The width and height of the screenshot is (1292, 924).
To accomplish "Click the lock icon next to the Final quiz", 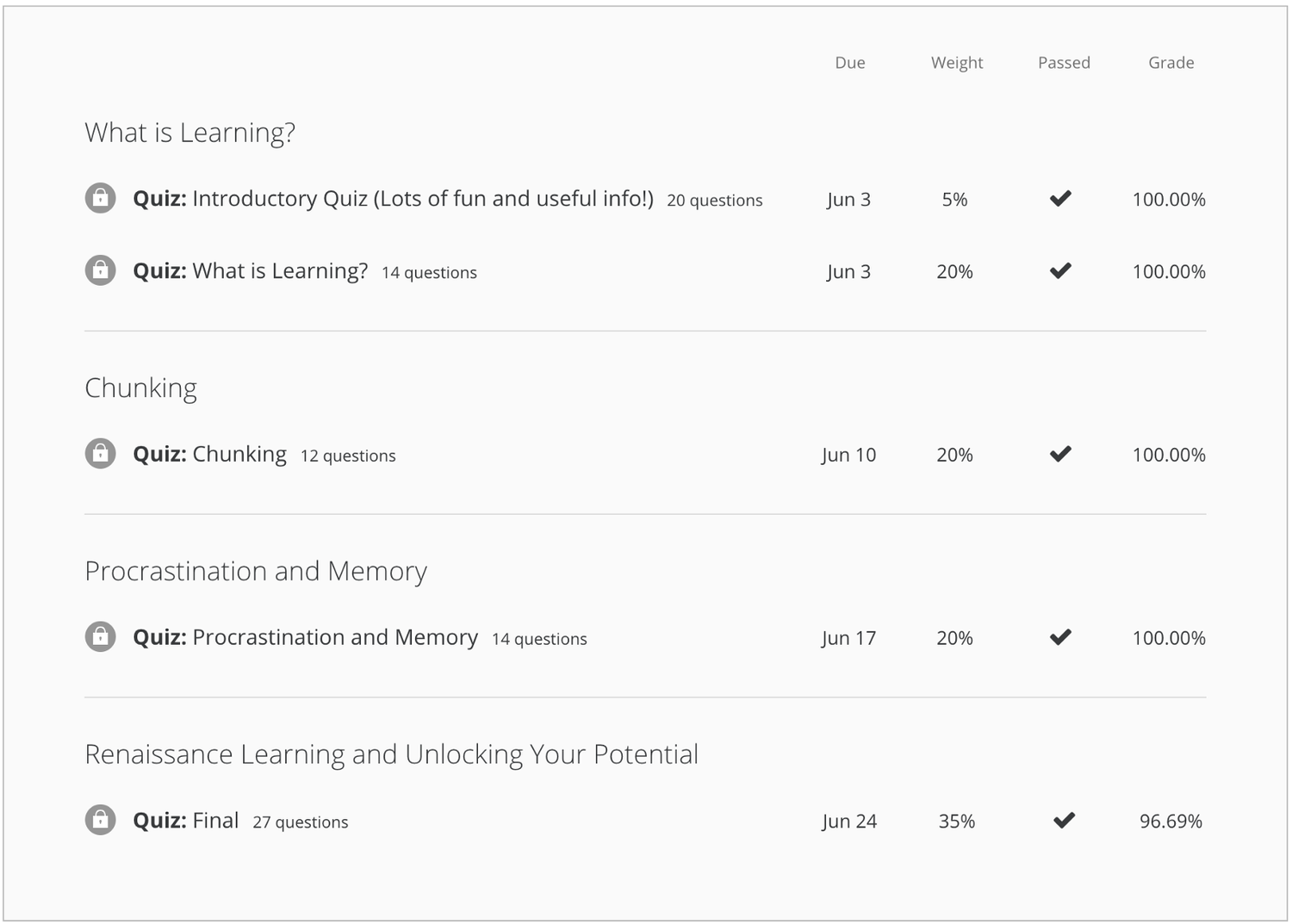I will coord(101,820).
